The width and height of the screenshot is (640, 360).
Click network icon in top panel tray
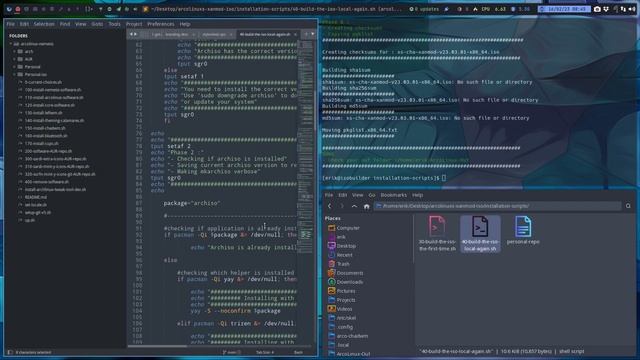click(623, 9)
